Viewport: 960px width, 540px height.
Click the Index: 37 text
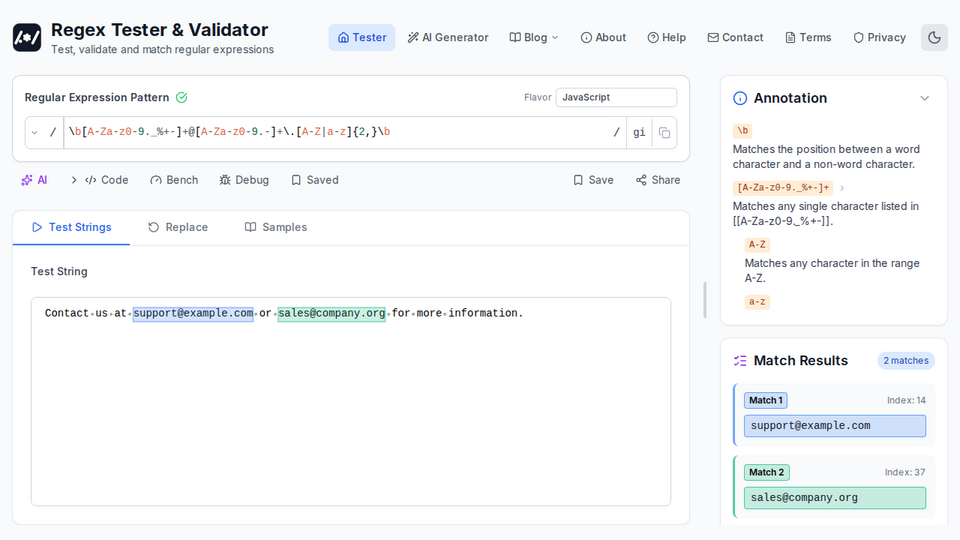tap(905, 473)
